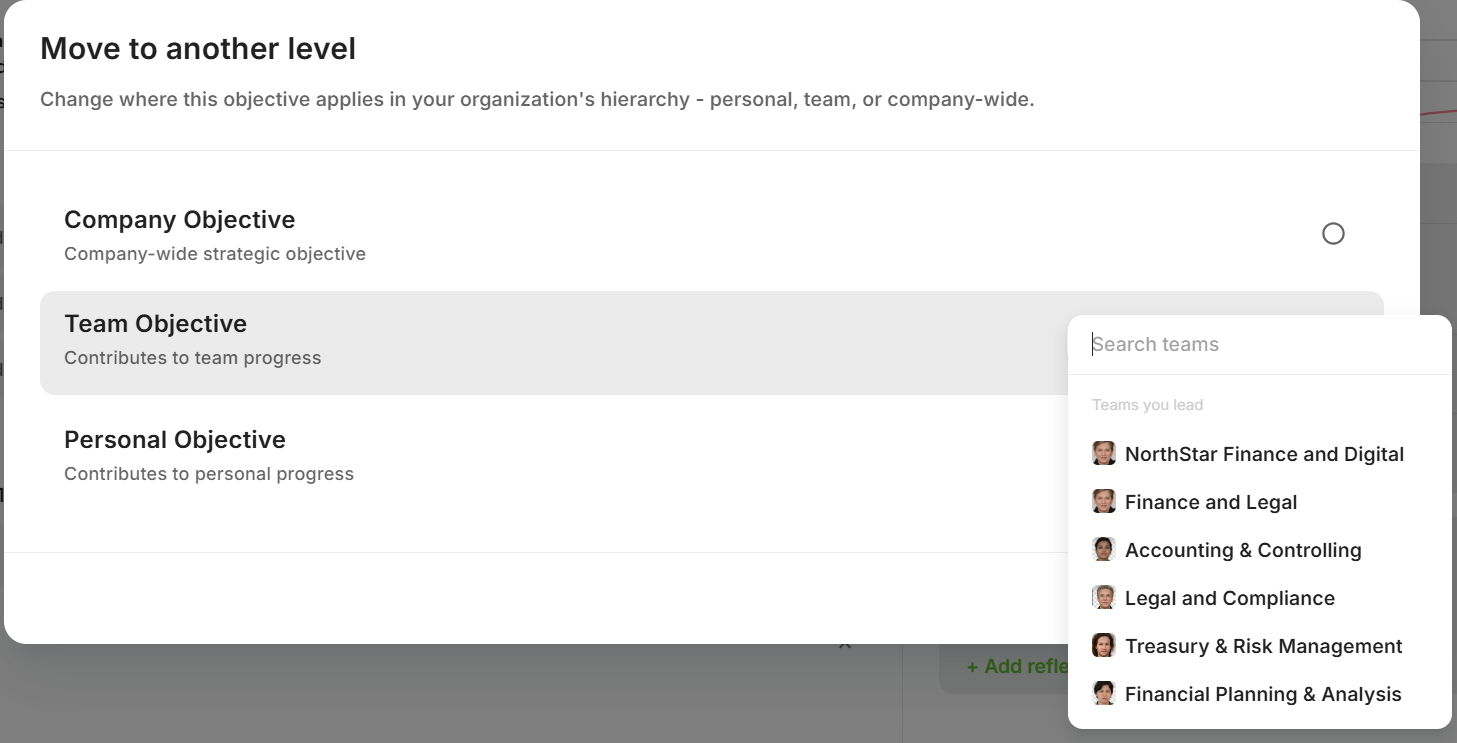Choose Accounting & Controlling team name
1457x743 pixels.
click(x=1243, y=550)
